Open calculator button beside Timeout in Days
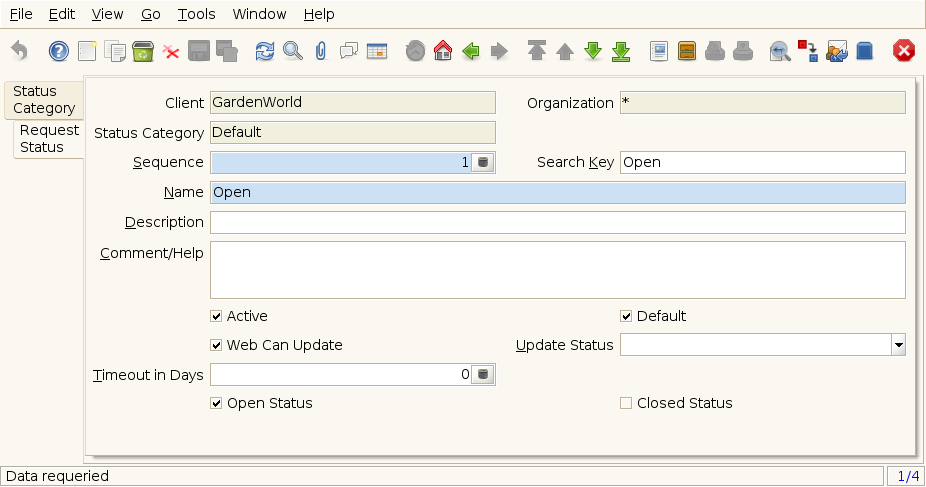The image size is (926, 487). click(x=483, y=374)
